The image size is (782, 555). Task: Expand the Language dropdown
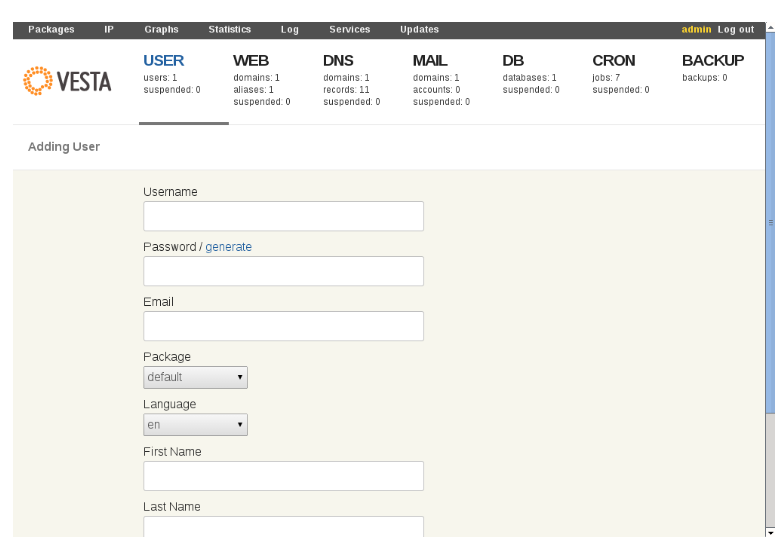tap(195, 425)
